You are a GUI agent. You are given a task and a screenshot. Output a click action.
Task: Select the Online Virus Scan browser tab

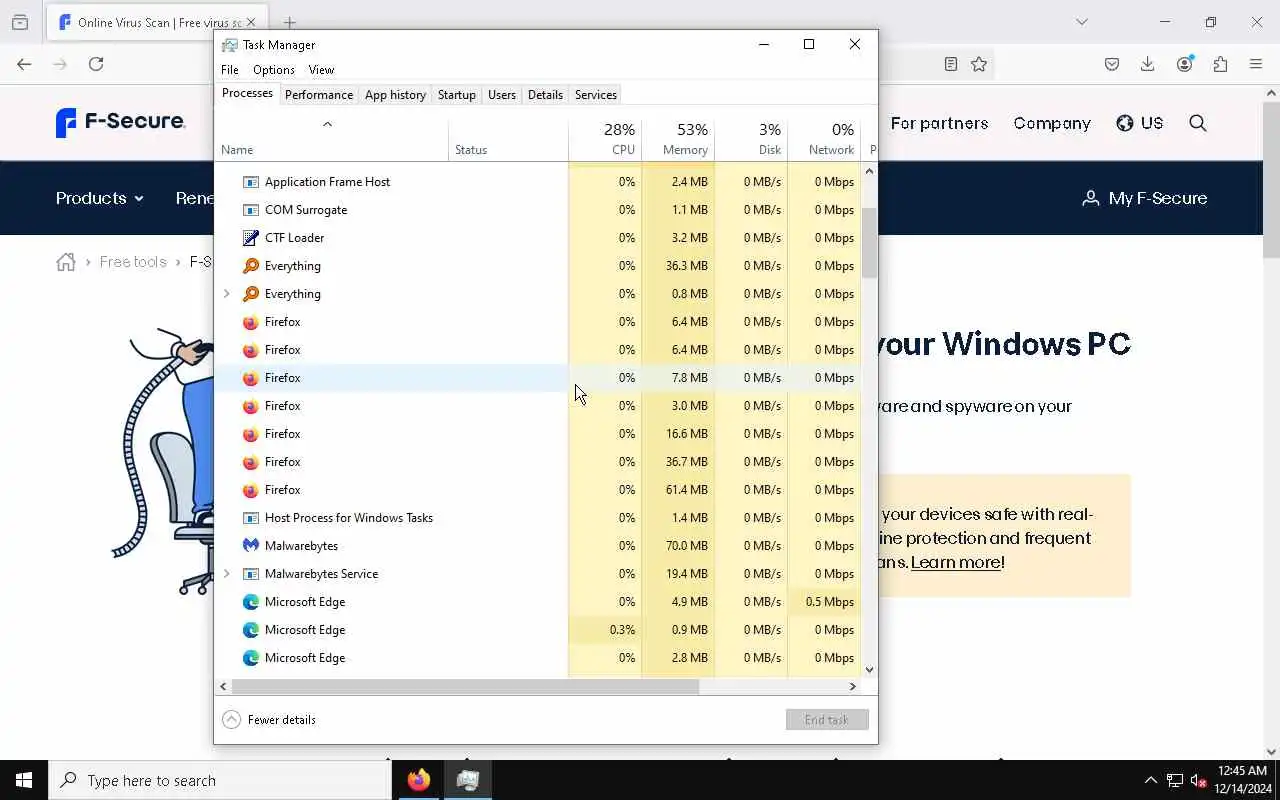coord(155,22)
